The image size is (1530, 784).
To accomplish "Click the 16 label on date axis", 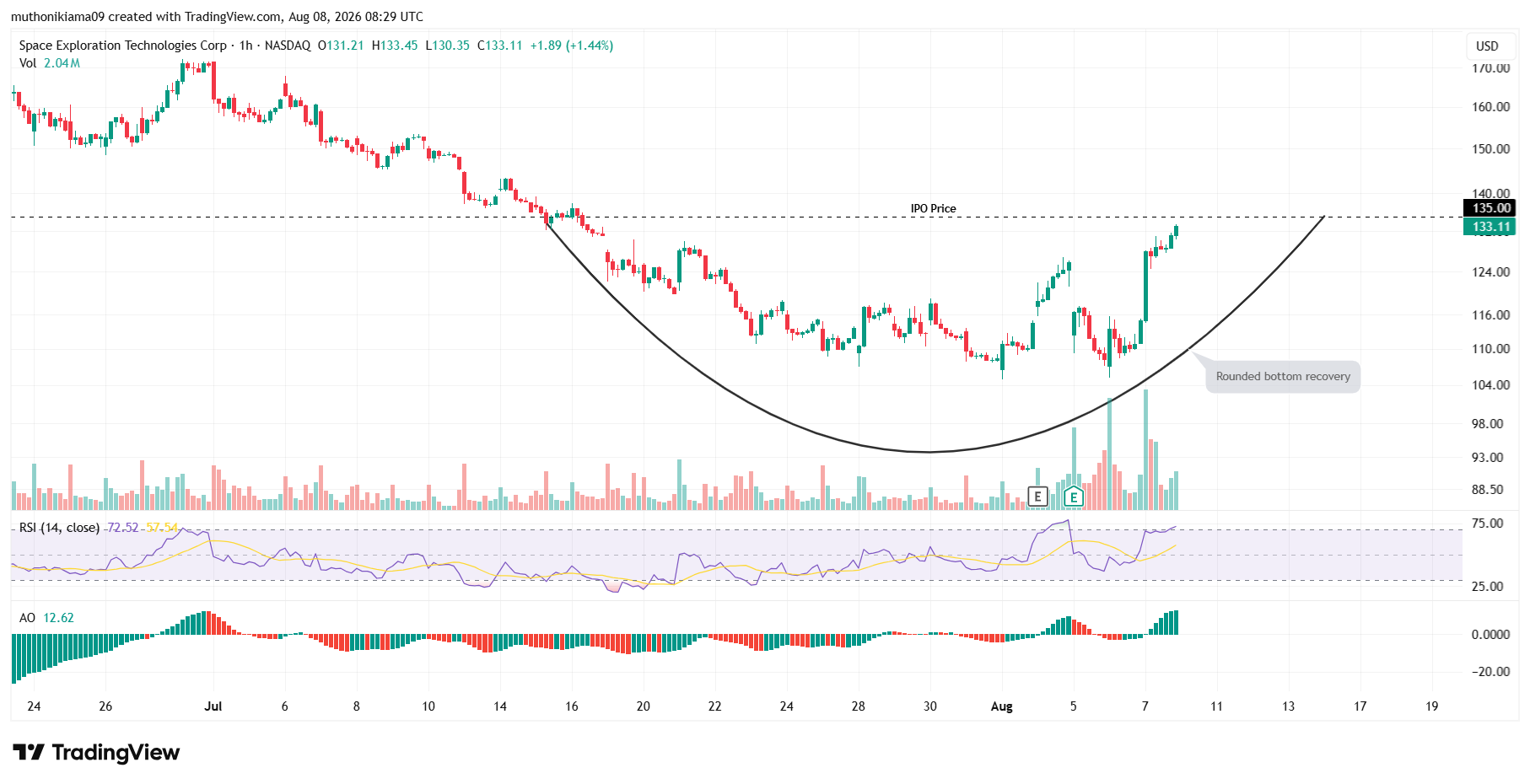I will 572,706.
